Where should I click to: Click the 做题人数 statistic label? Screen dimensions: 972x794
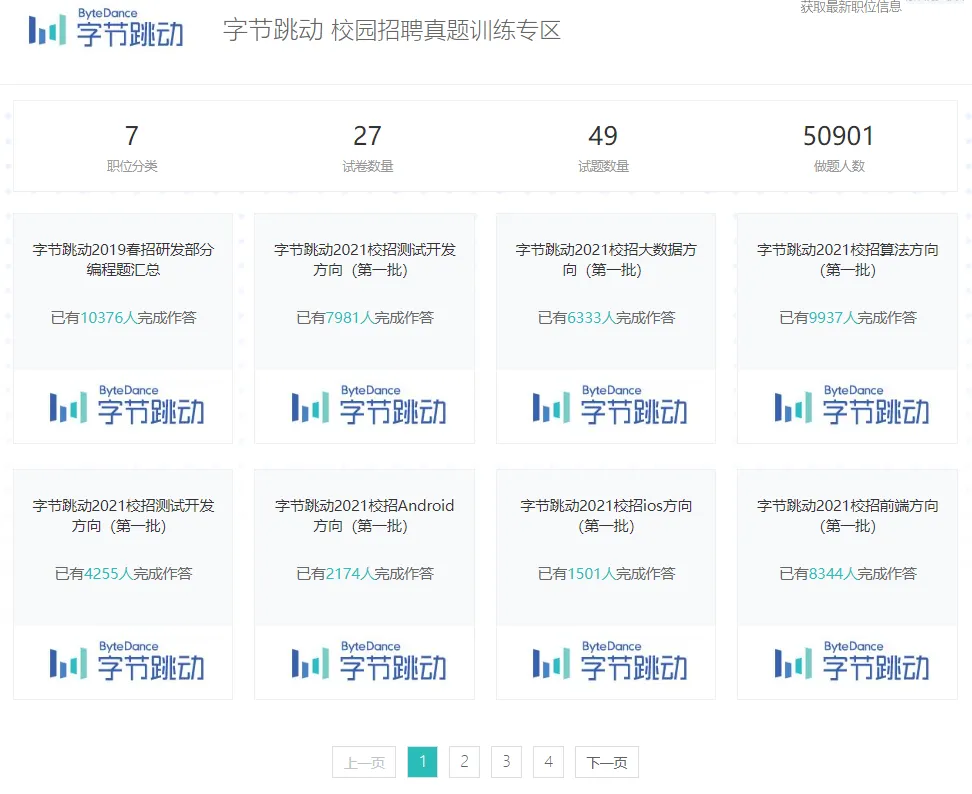(x=839, y=166)
